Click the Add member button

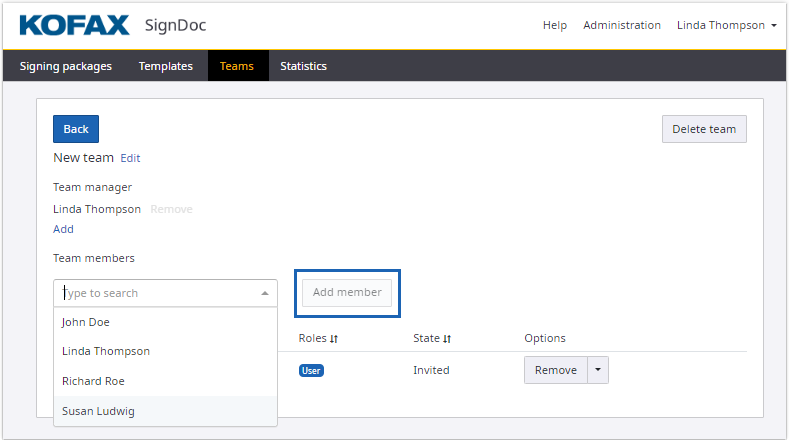(347, 292)
